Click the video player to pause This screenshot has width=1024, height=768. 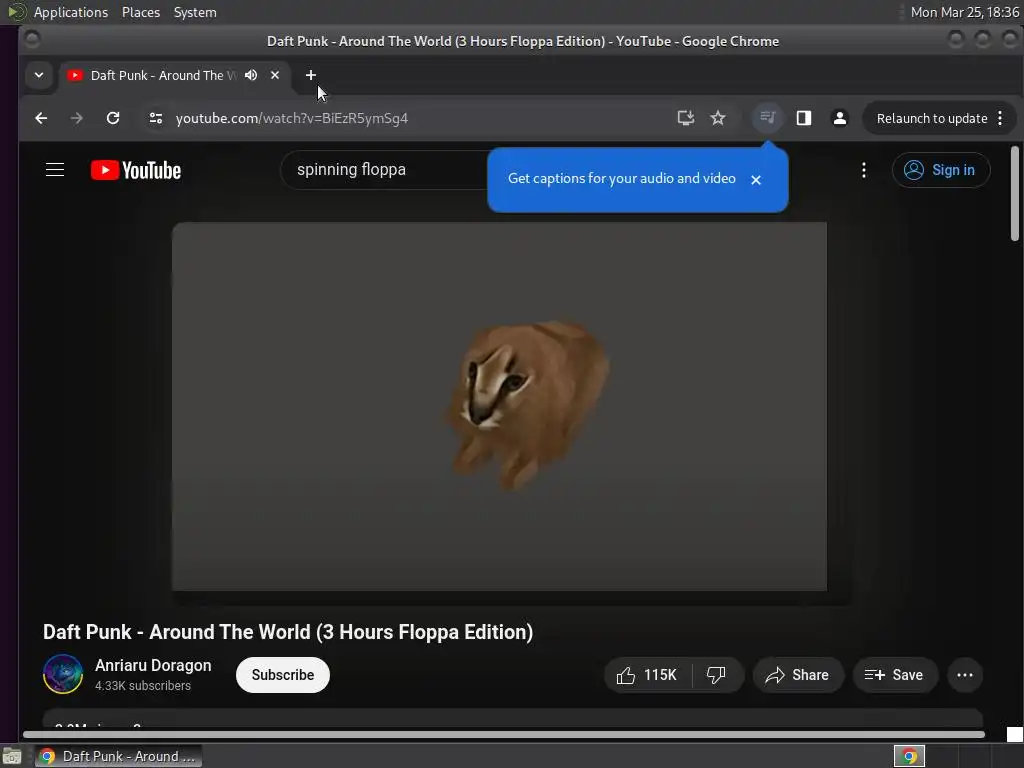[499, 406]
